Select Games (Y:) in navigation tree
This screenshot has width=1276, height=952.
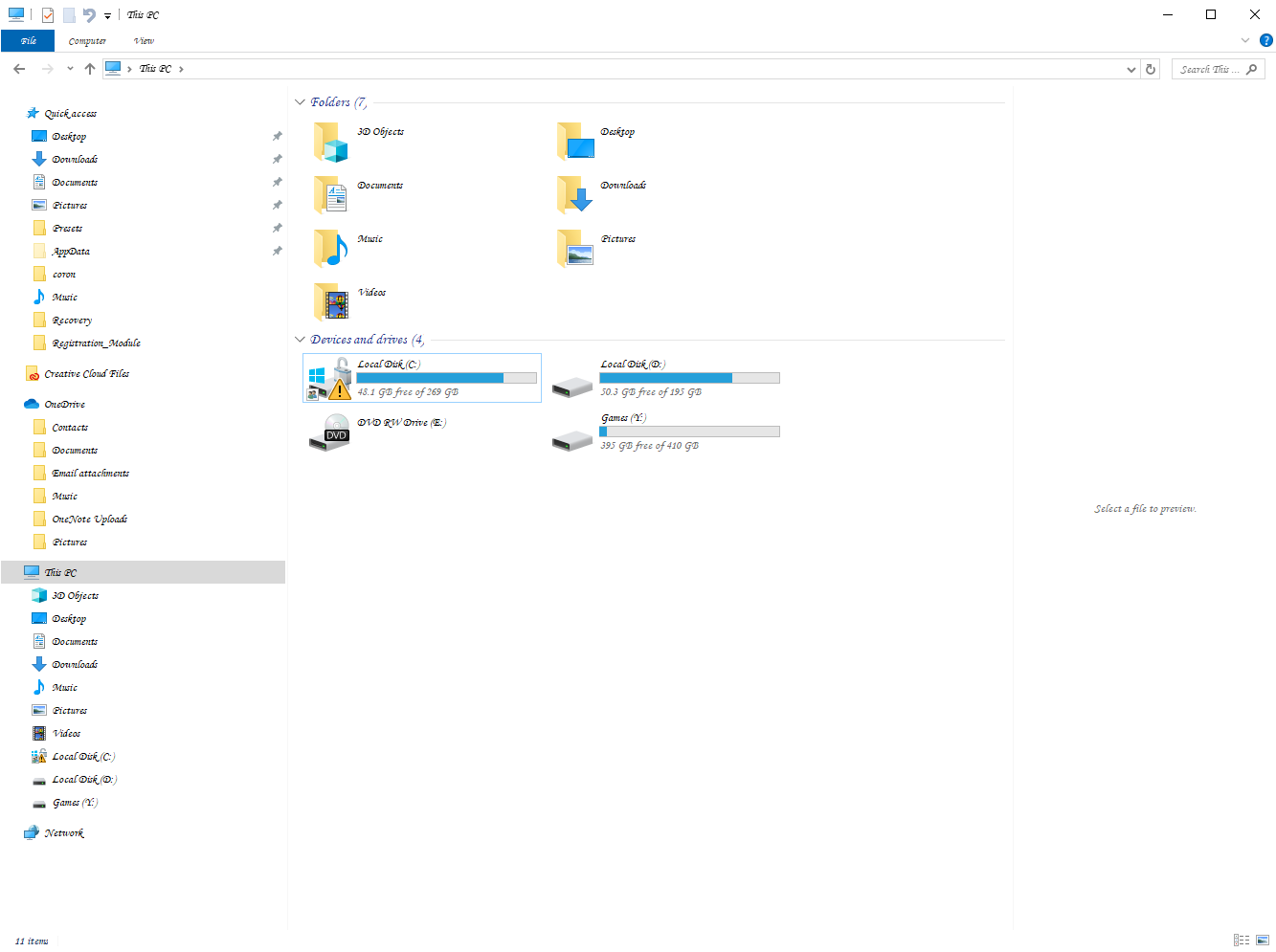(75, 802)
